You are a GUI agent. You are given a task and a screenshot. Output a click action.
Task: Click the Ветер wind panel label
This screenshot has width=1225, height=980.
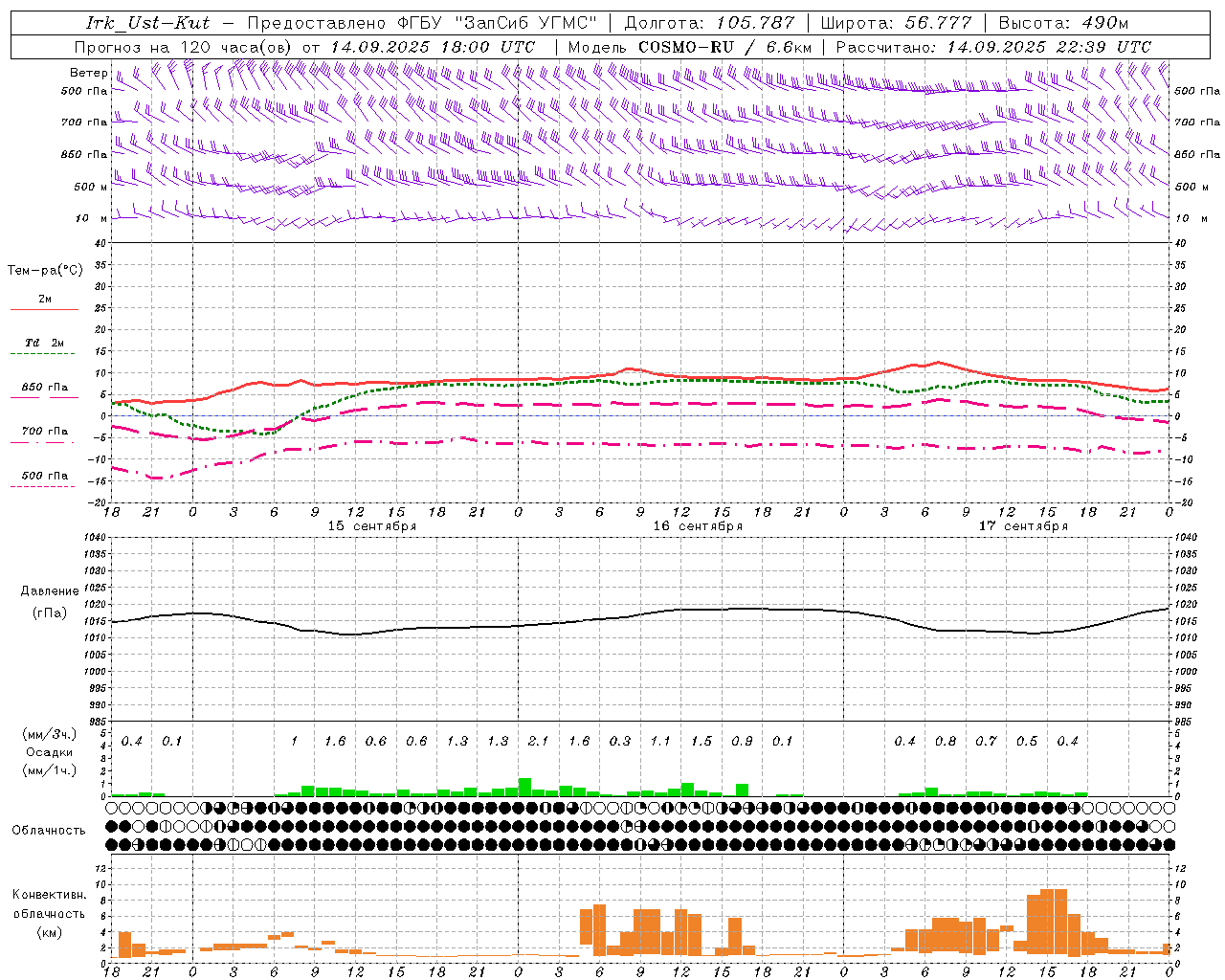(x=88, y=73)
